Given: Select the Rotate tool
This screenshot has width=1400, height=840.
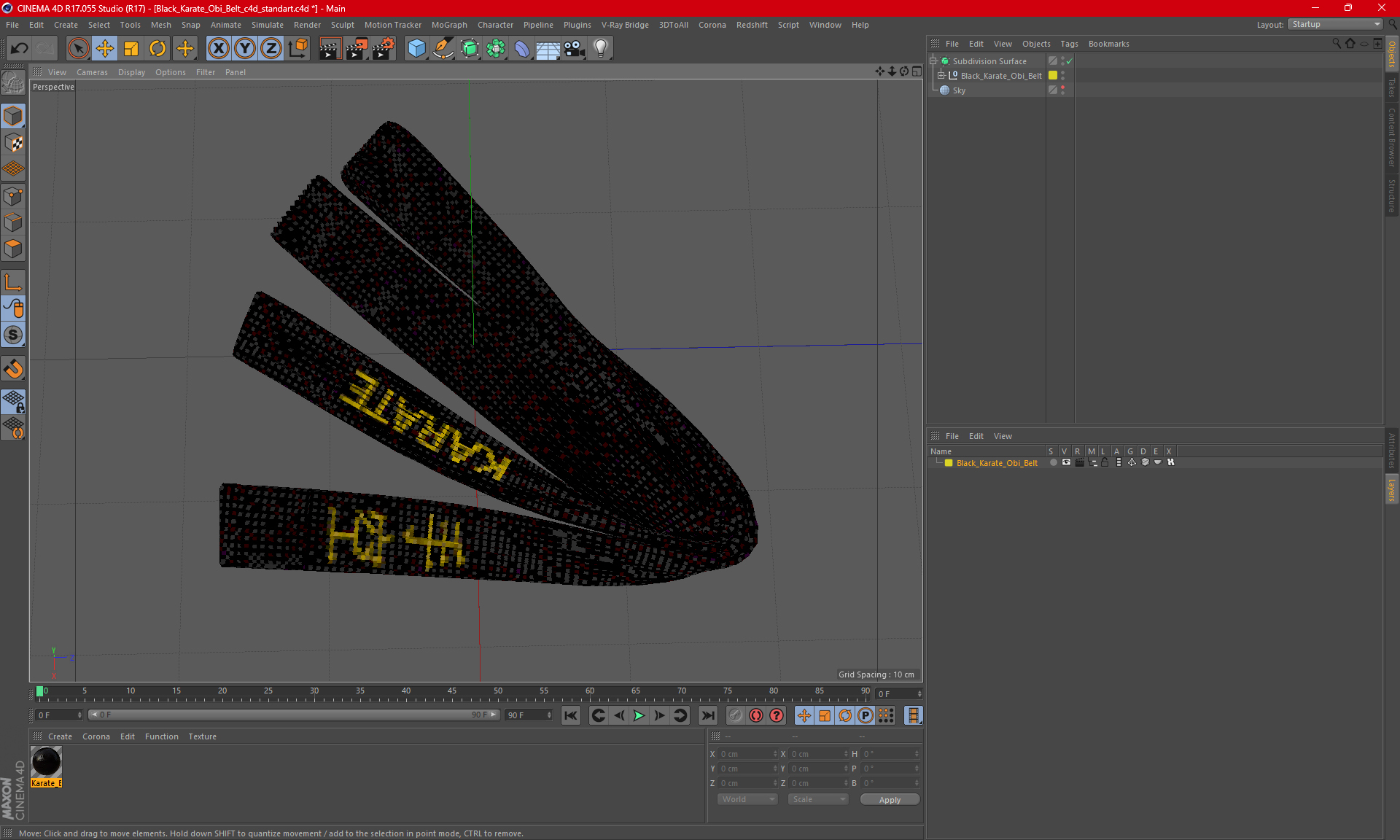Looking at the screenshot, I should [x=157, y=49].
